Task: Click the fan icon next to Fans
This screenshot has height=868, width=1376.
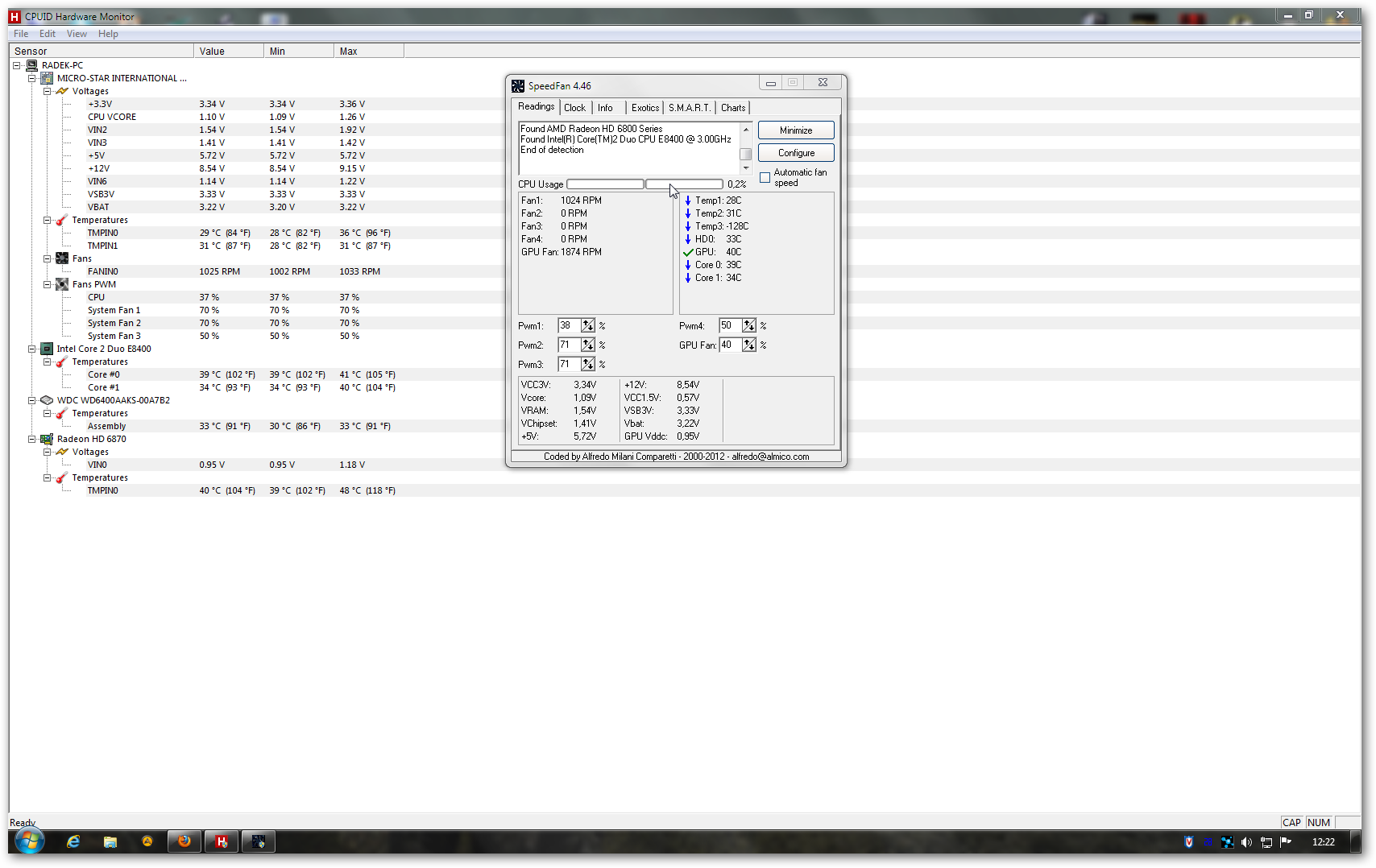Action: (x=62, y=258)
